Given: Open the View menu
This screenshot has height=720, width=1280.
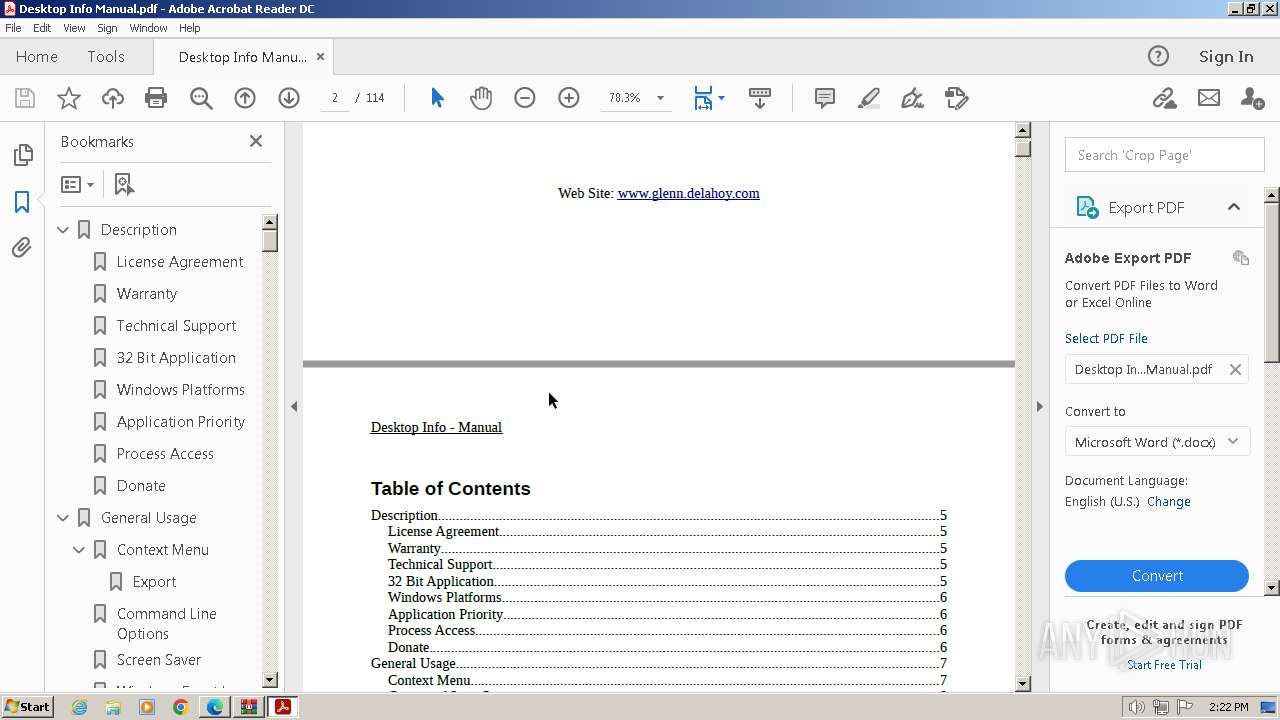Looking at the screenshot, I should (x=74, y=28).
